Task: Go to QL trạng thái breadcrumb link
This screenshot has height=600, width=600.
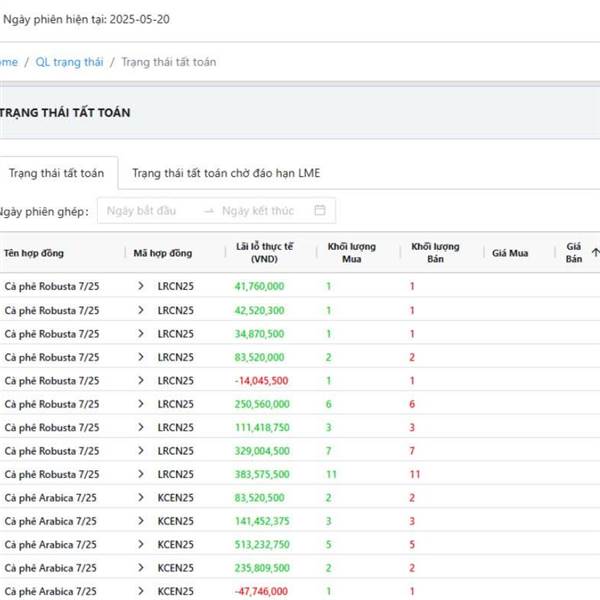Action: 69,62
